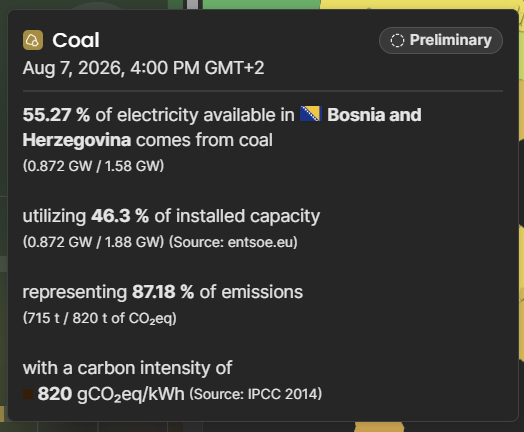Click the orange map region below tooltip

pyautogui.click(x=379, y=427)
